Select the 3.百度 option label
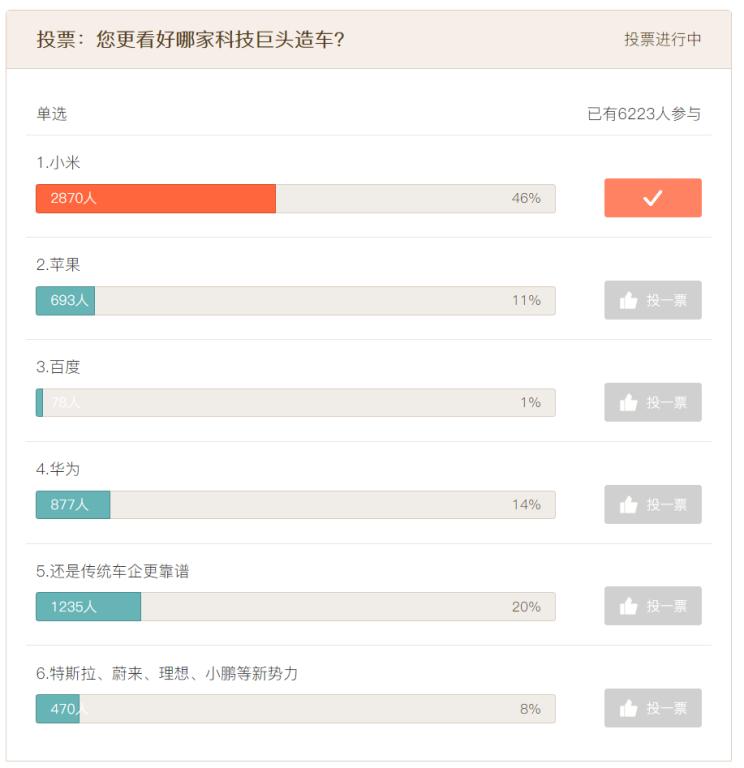 coord(58,367)
